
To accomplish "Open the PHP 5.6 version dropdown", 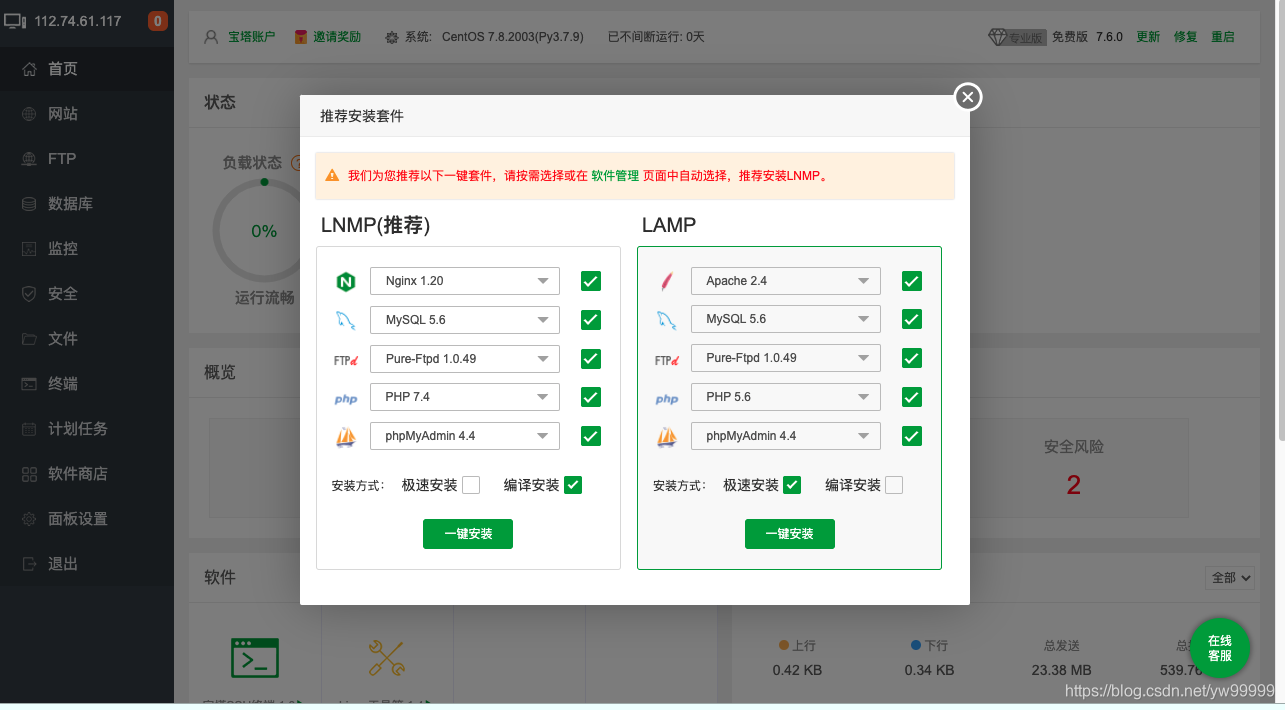I will (x=786, y=397).
